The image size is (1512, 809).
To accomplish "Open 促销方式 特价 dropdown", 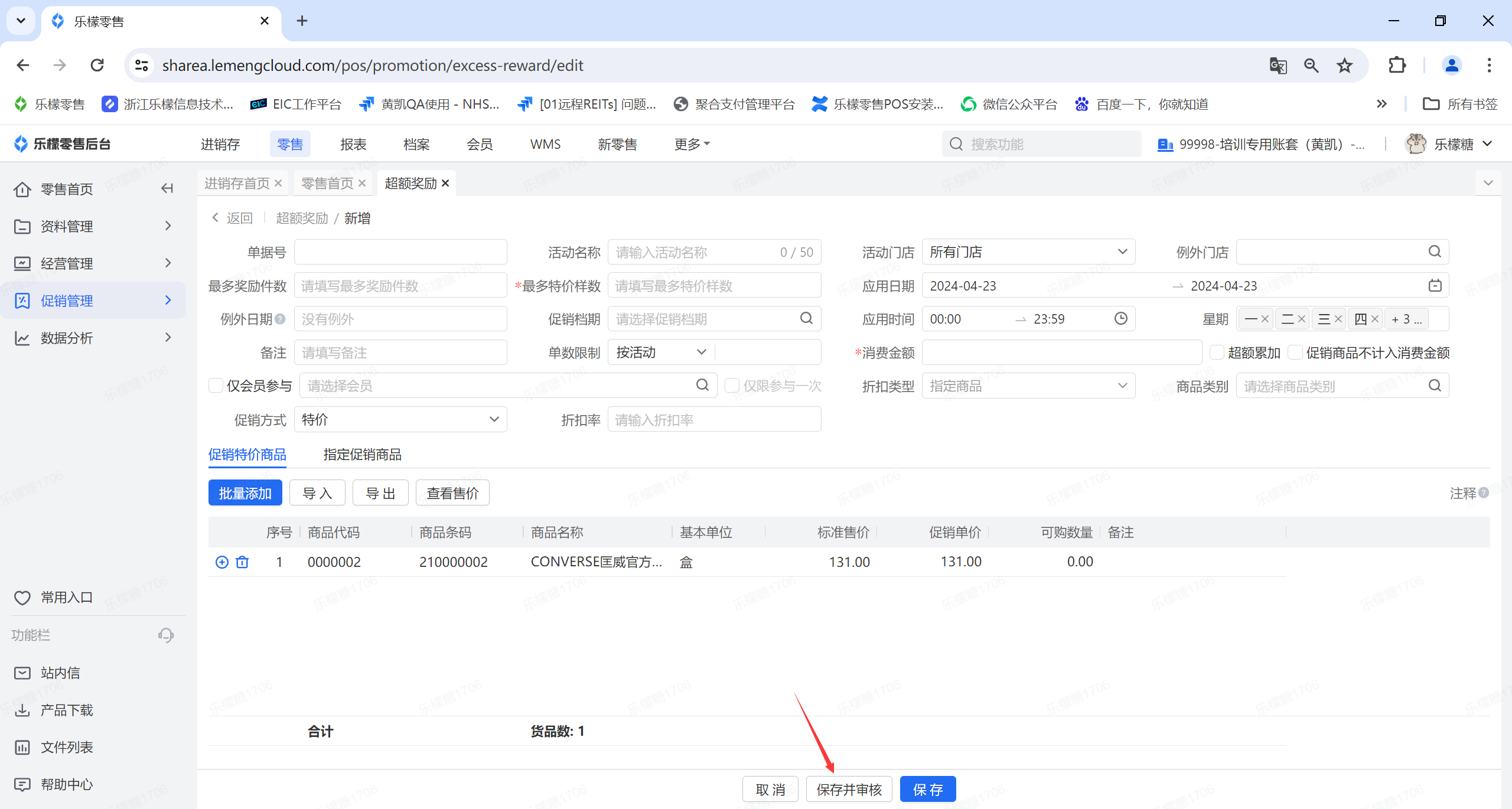I will (x=400, y=420).
